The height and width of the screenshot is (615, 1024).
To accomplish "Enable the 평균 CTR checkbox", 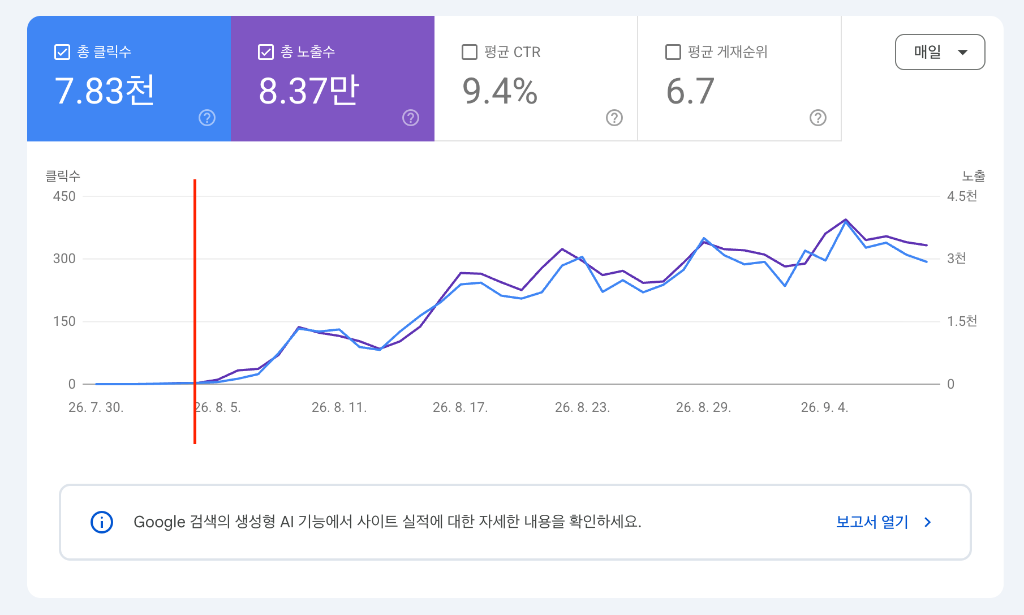I will pyautogui.click(x=470, y=52).
